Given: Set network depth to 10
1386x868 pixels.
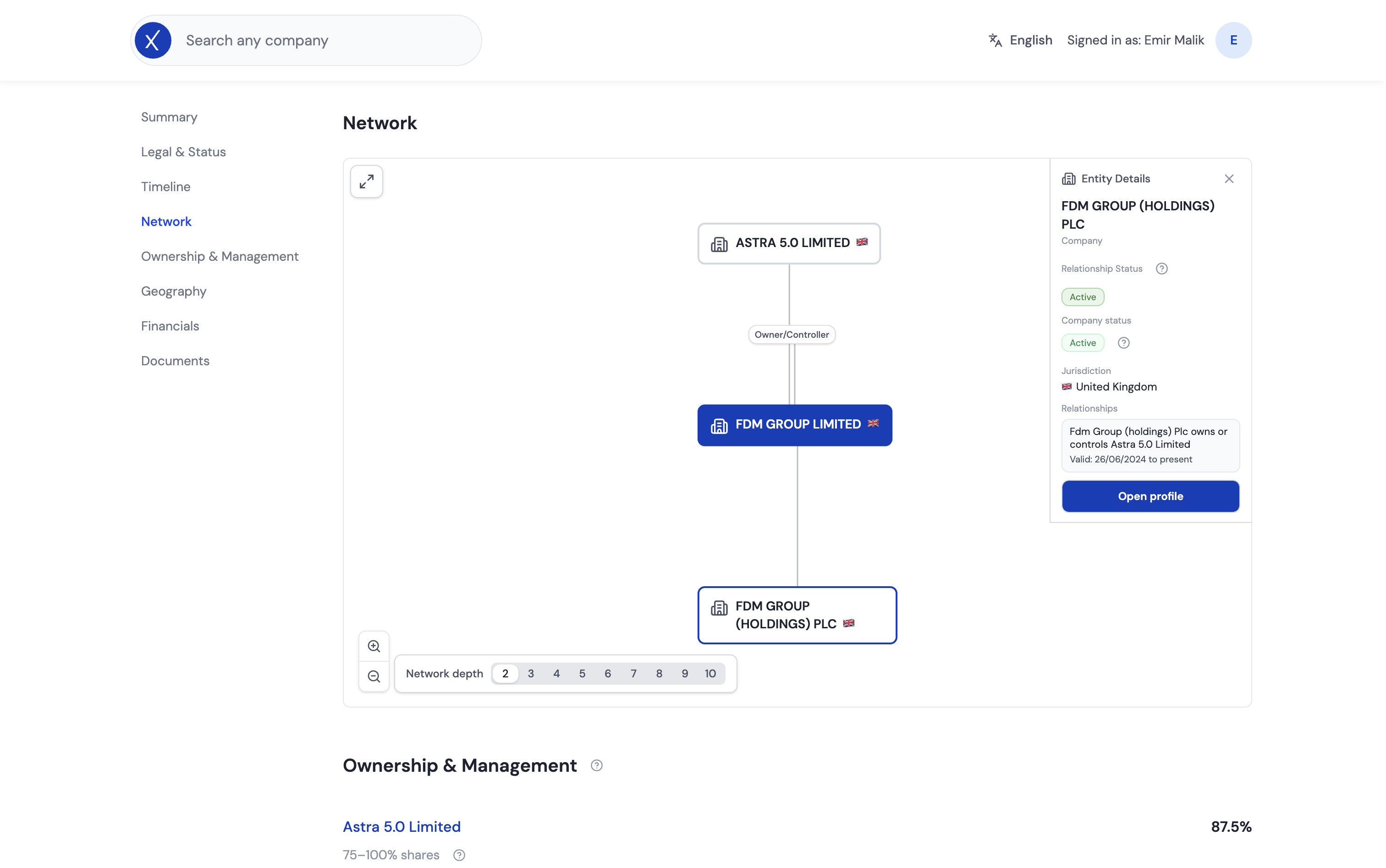Looking at the screenshot, I should pyautogui.click(x=710, y=673).
